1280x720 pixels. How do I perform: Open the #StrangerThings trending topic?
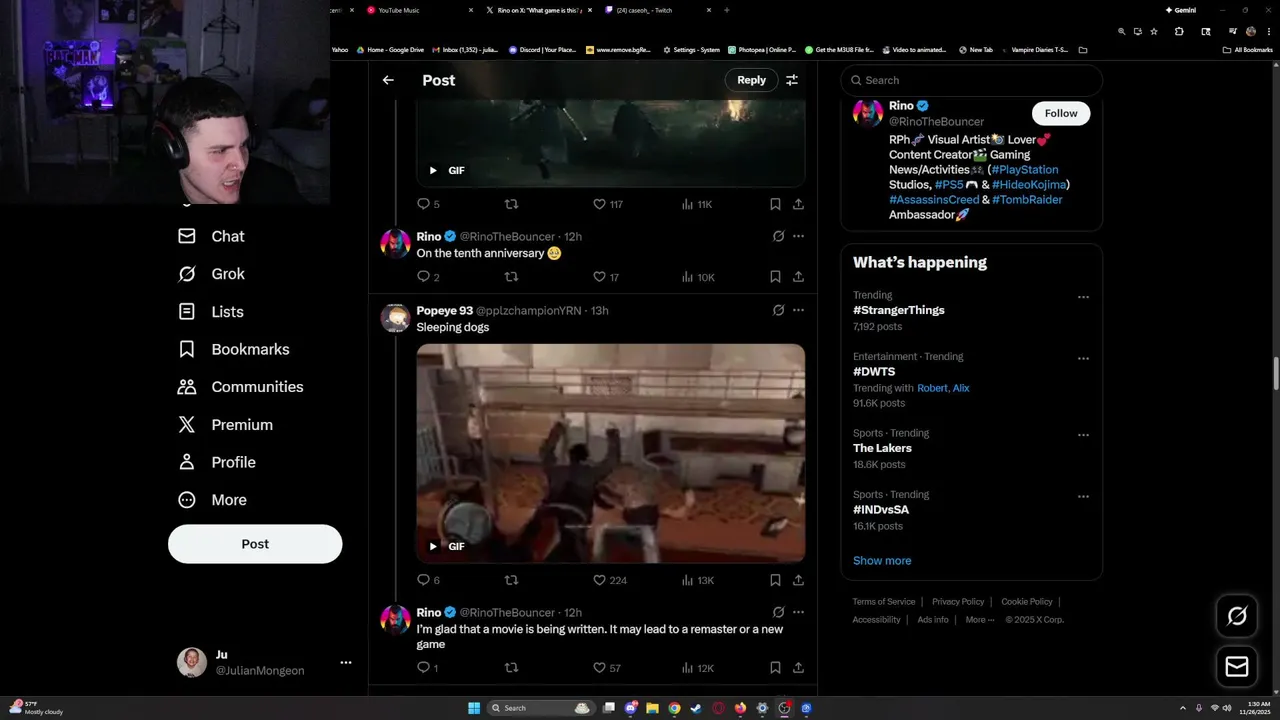click(x=898, y=310)
